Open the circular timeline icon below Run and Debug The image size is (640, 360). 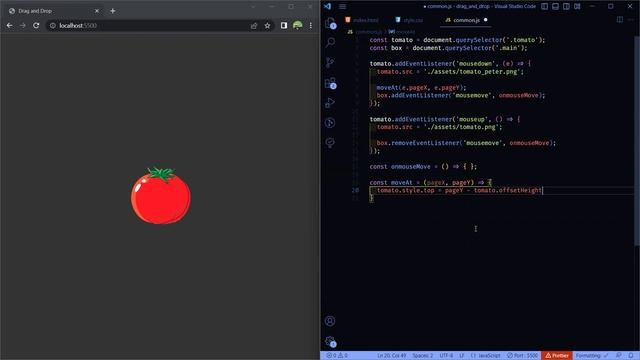tap(330, 122)
